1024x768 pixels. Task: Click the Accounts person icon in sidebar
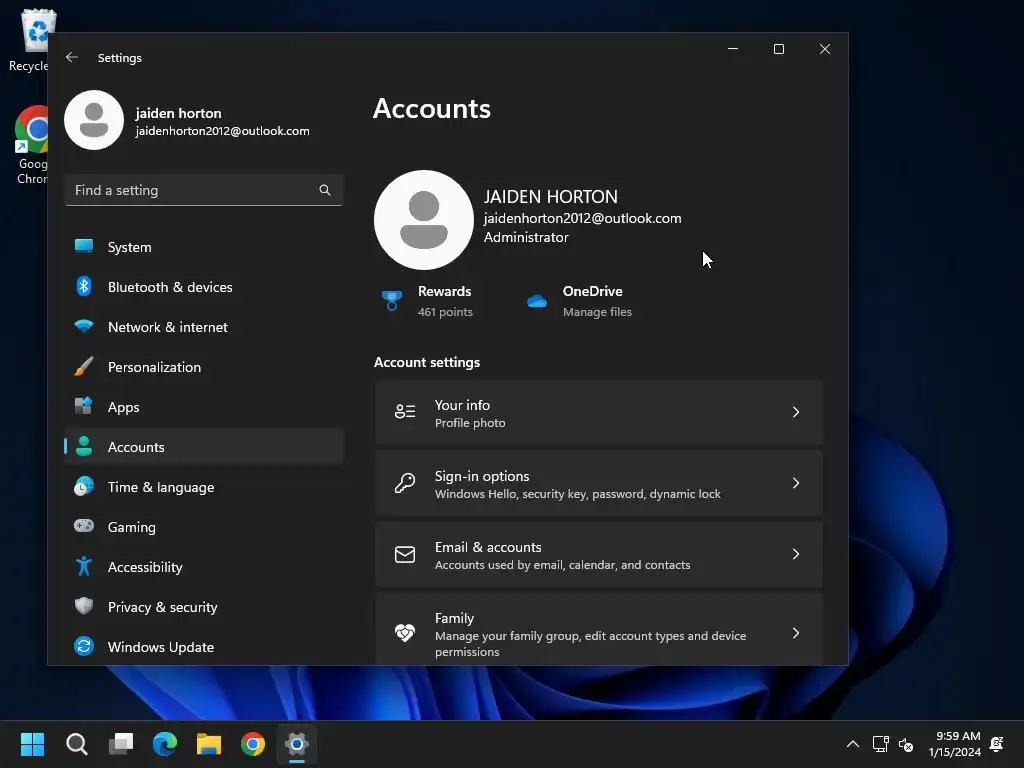coord(84,446)
